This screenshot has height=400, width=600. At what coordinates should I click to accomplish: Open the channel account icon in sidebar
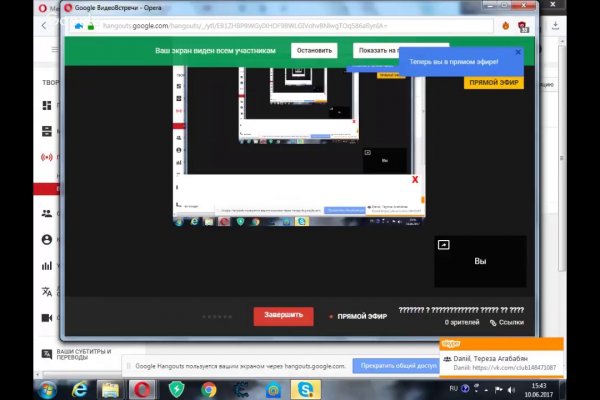tap(46, 240)
